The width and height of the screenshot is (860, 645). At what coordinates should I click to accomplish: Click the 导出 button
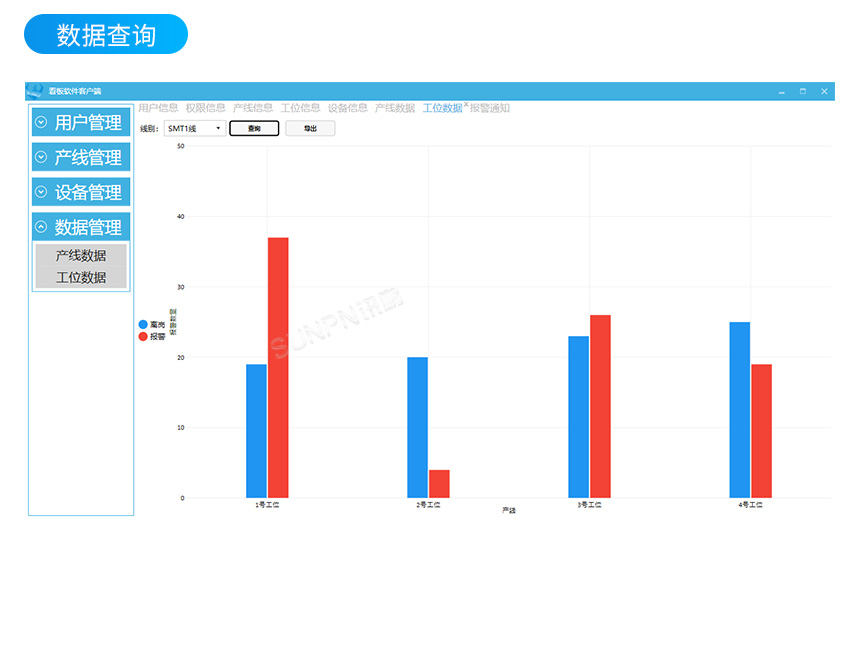pyautogui.click(x=310, y=129)
